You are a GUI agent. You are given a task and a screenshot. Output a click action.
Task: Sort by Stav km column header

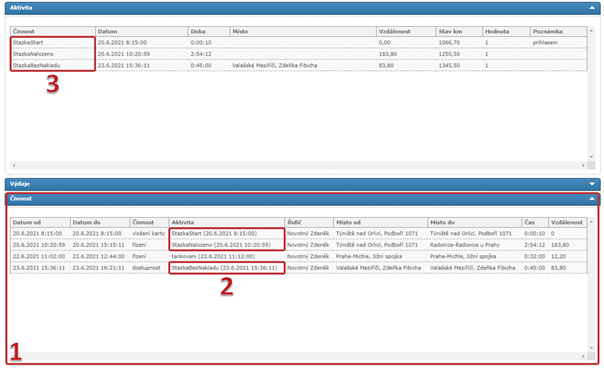pos(459,32)
